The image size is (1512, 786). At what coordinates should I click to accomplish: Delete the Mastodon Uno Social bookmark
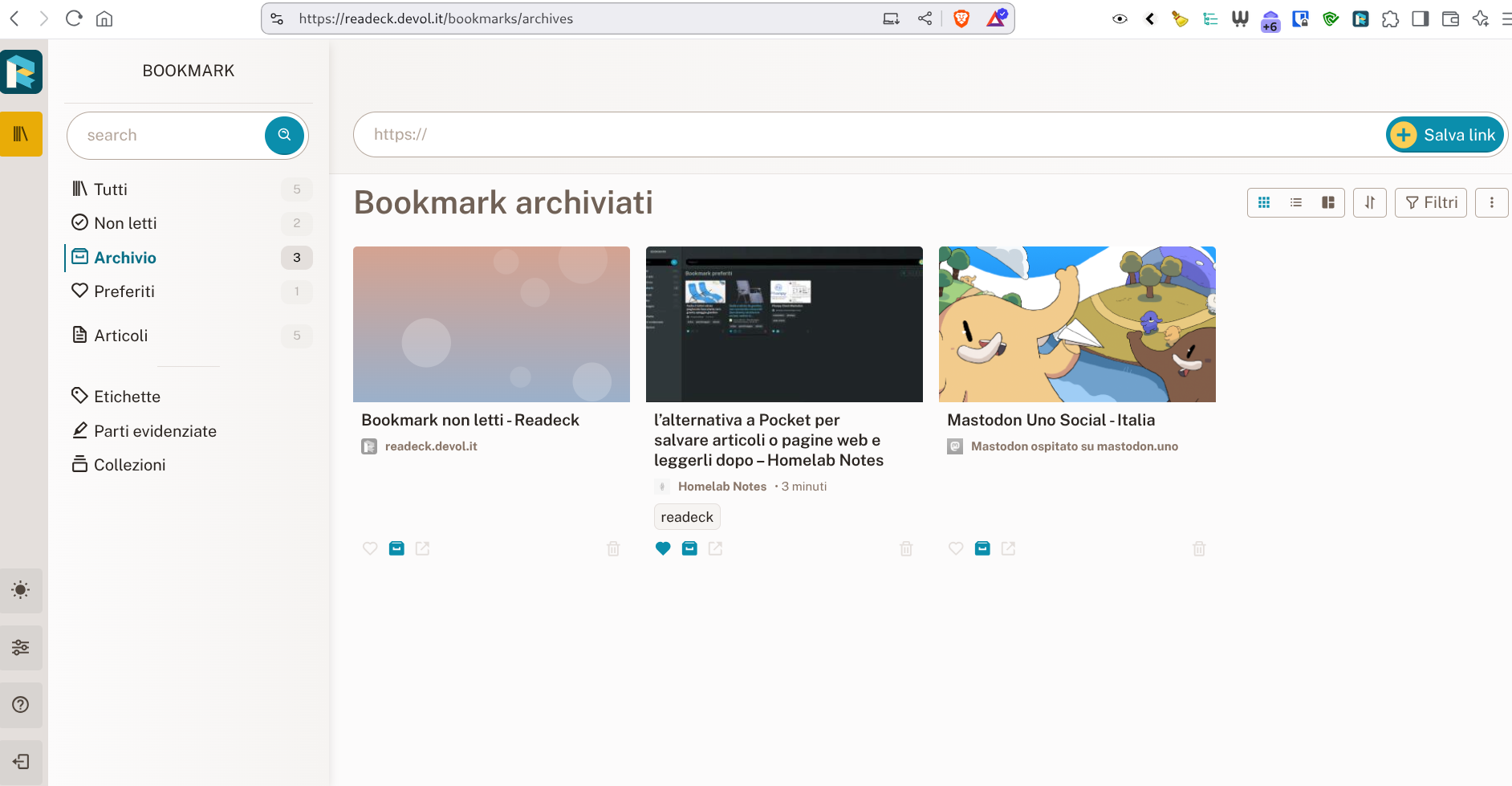[1199, 548]
